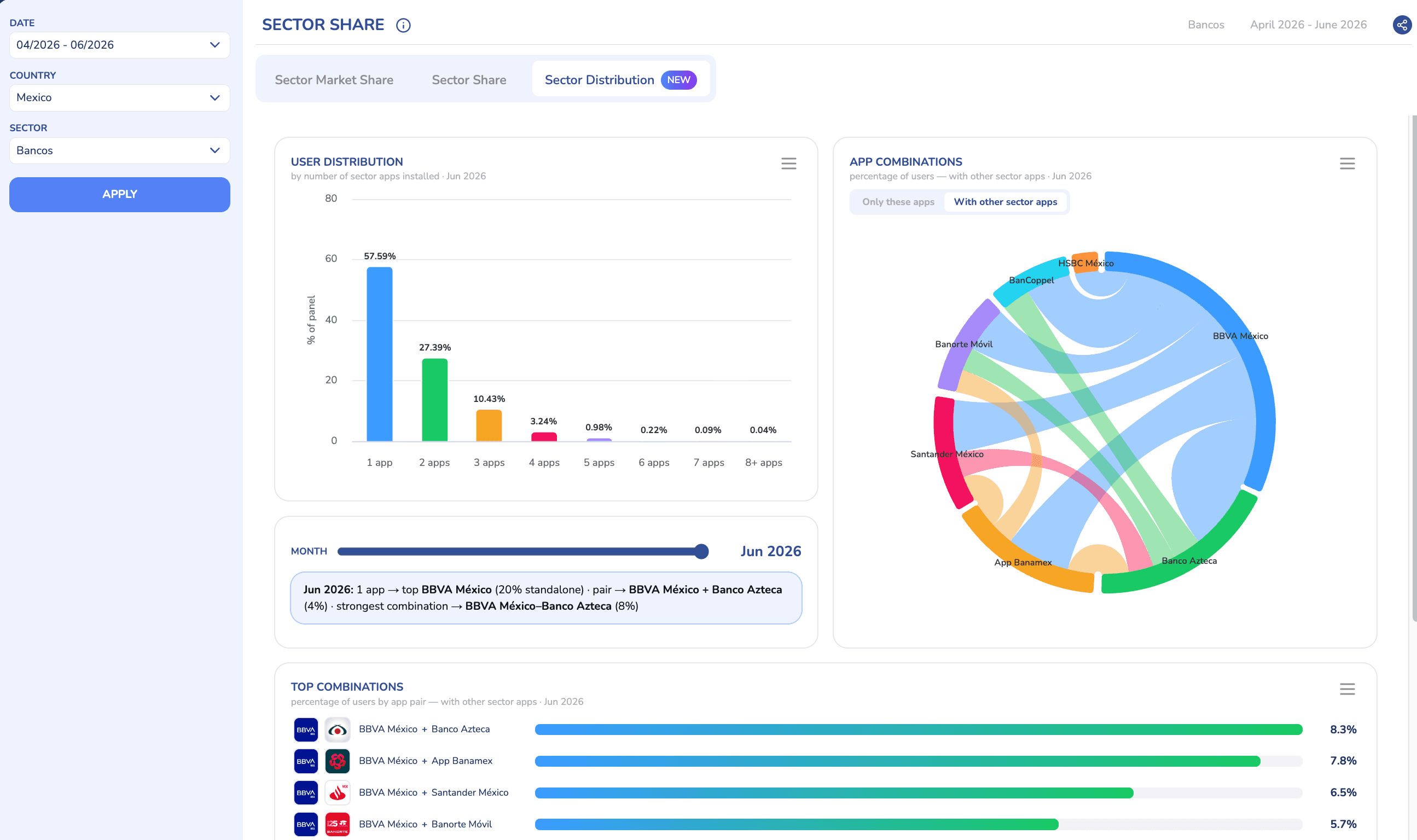1417x840 pixels.
Task: Open User Distribution chart hamburger menu
Action: click(x=788, y=164)
